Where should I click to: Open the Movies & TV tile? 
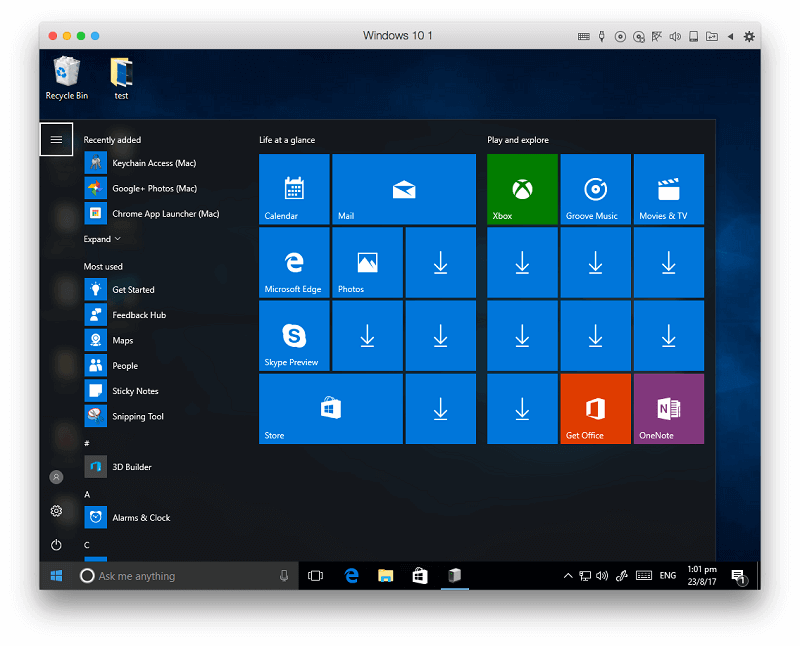pyautogui.click(x=668, y=189)
